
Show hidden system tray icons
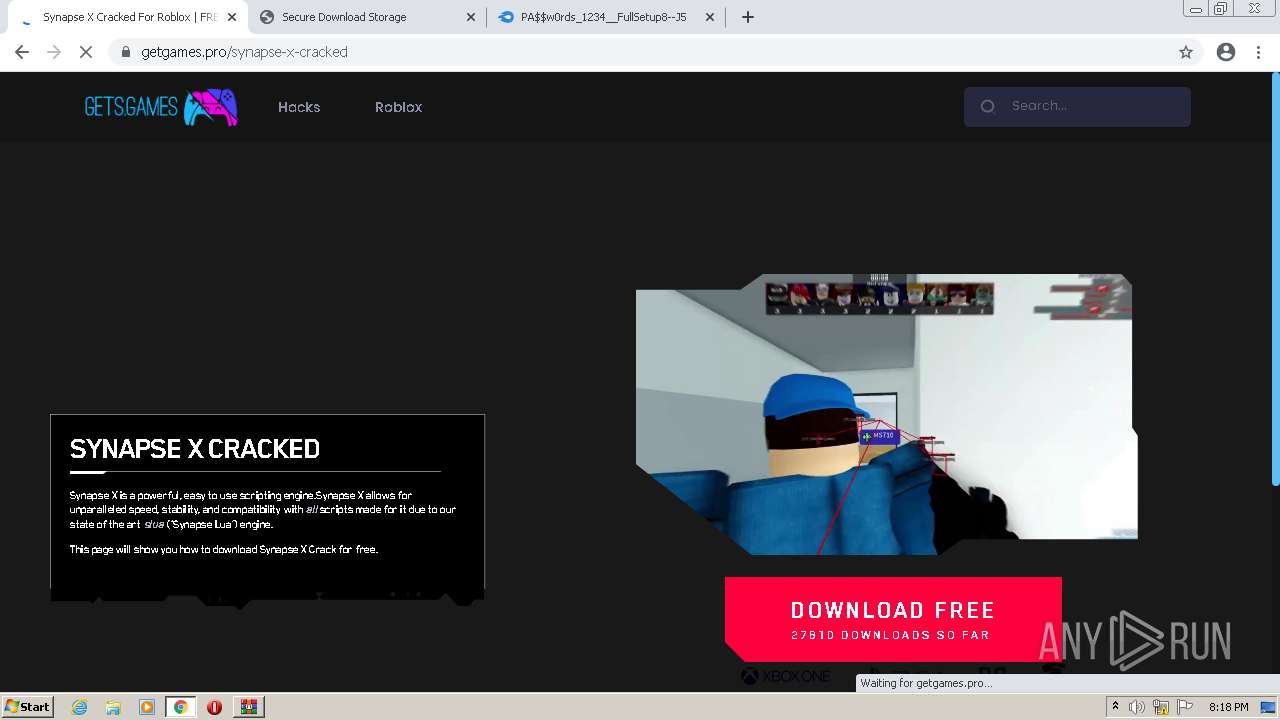tap(1115, 707)
